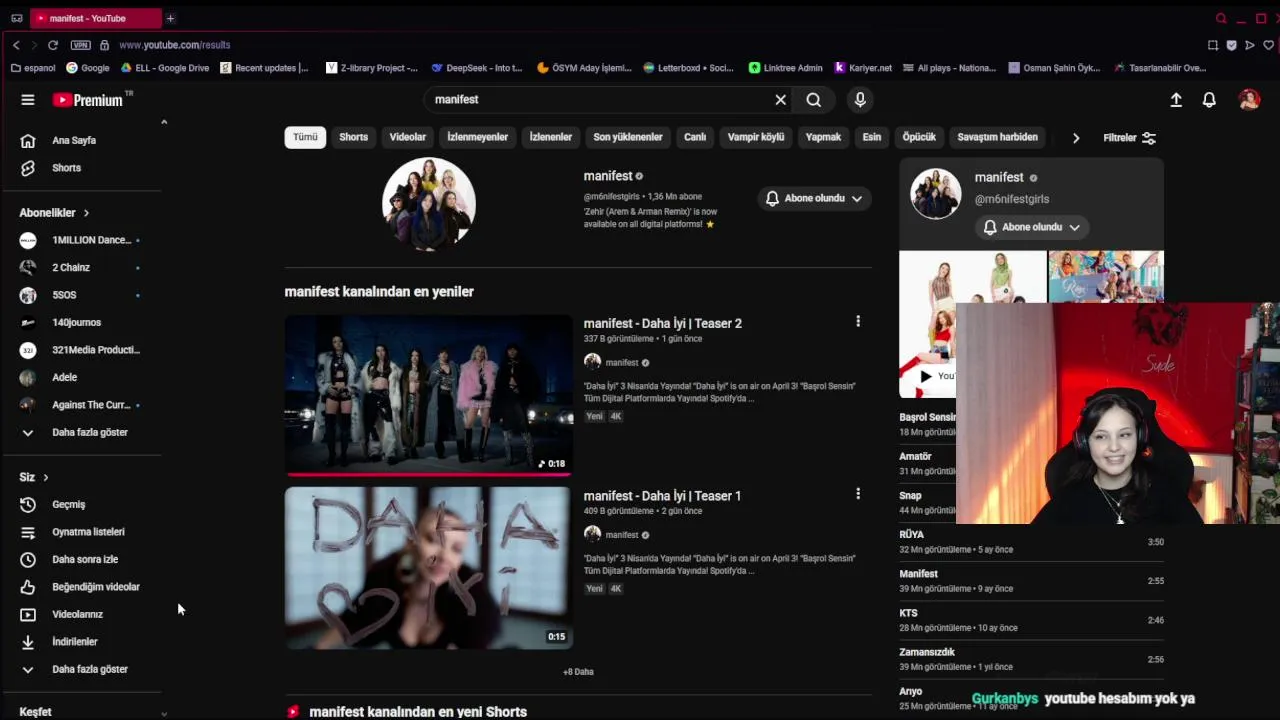Open manifest - Daha İyi | Teaser 2 title

(662, 324)
